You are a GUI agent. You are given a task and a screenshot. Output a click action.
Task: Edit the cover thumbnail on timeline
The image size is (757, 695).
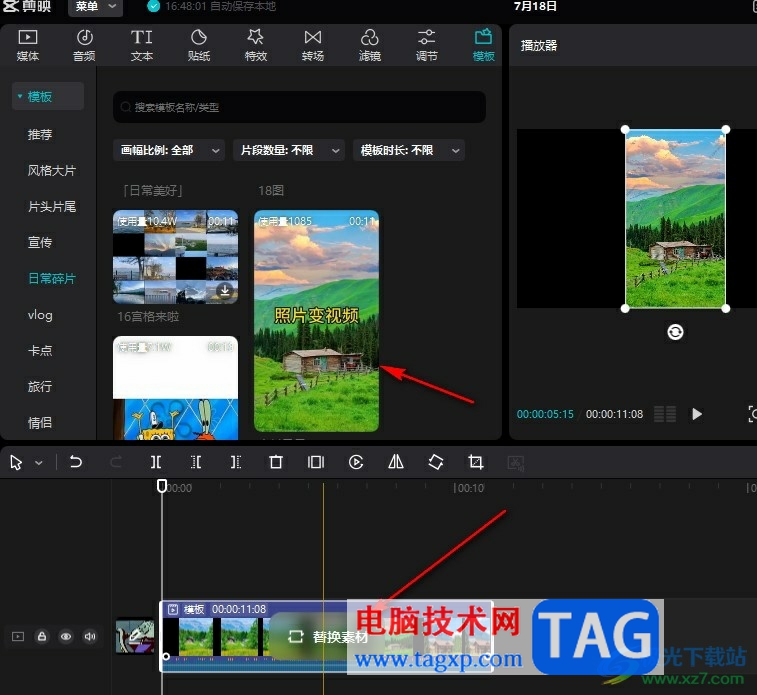tap(135, 637)
